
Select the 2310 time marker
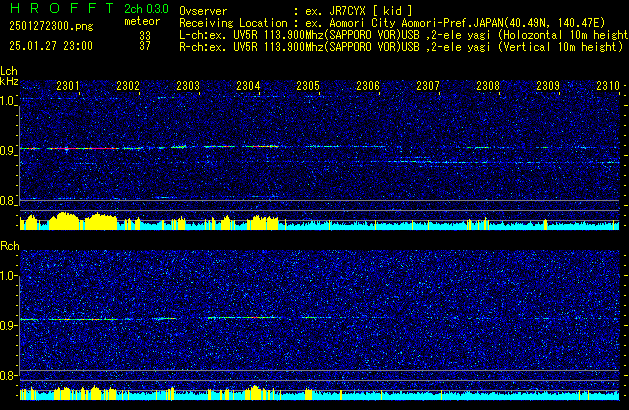point(608,85)
